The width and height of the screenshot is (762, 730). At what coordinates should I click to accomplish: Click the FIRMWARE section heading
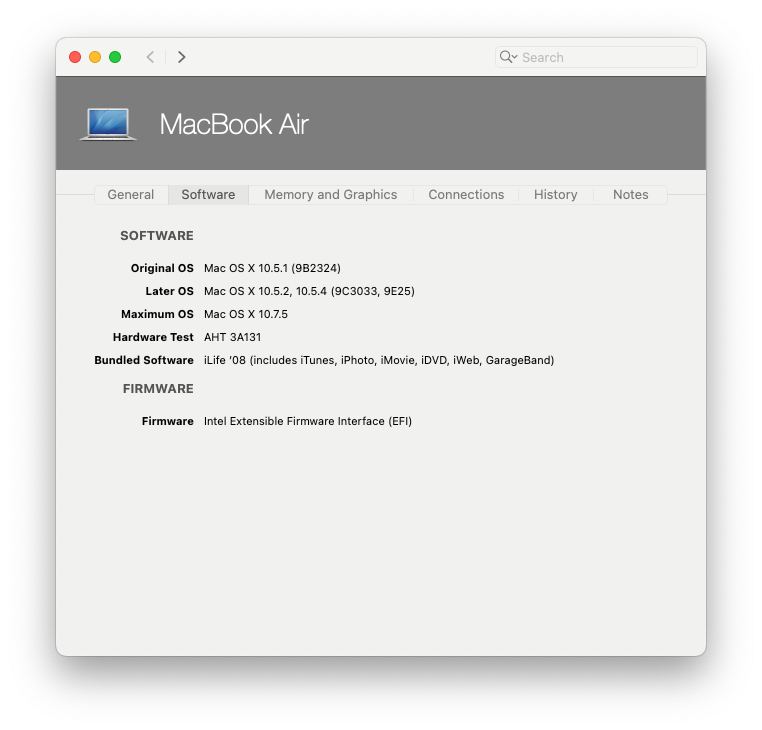tap(158, 389)
